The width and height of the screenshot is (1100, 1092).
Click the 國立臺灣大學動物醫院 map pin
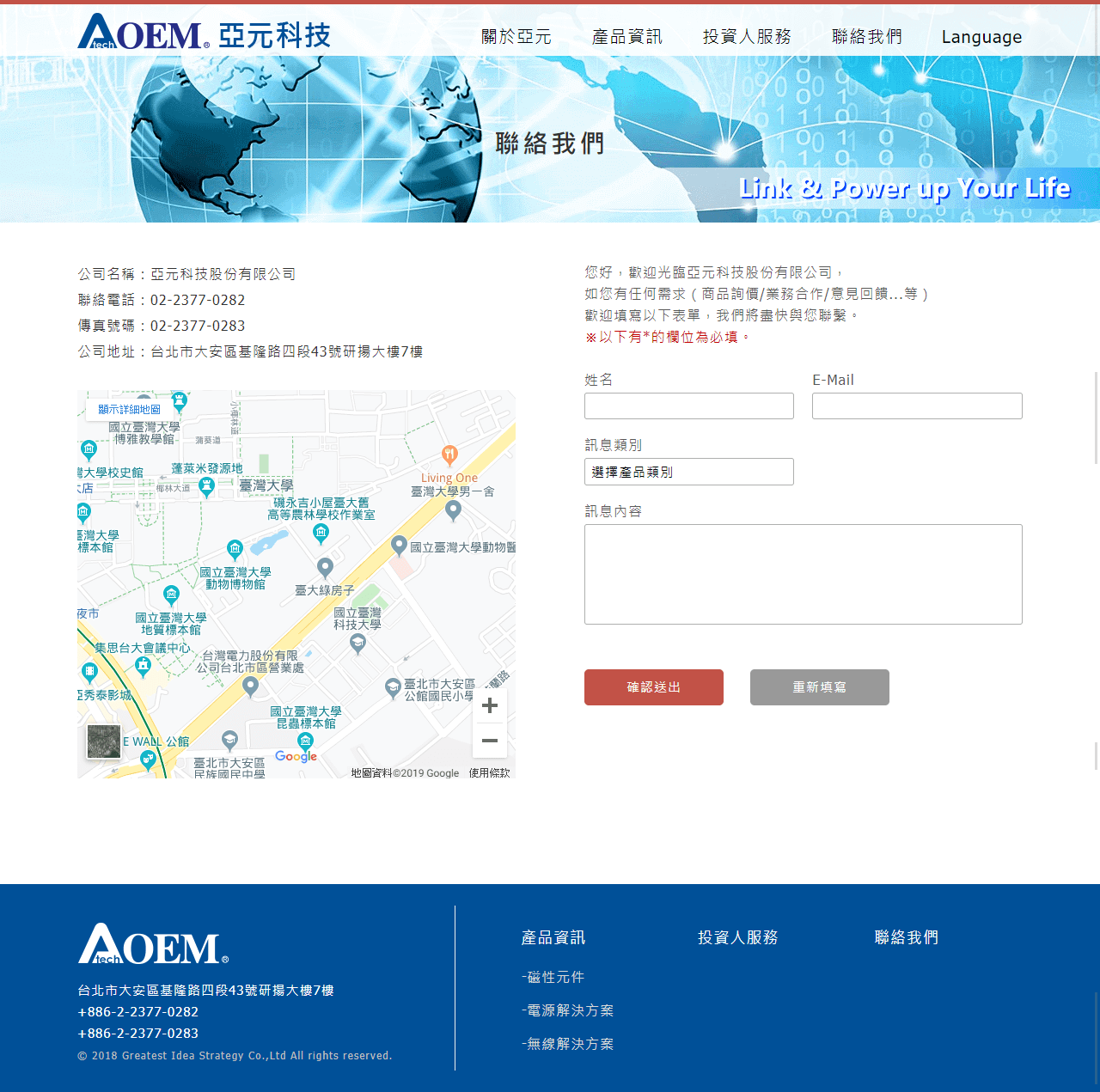pos(399,545)
